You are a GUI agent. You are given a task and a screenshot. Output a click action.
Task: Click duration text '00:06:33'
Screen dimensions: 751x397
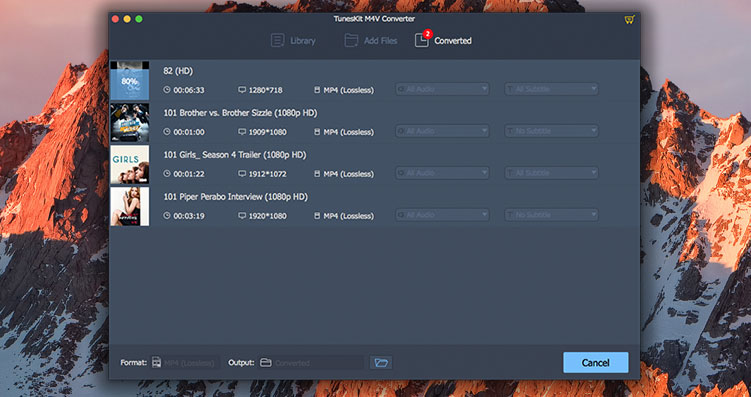click(189, 90)
